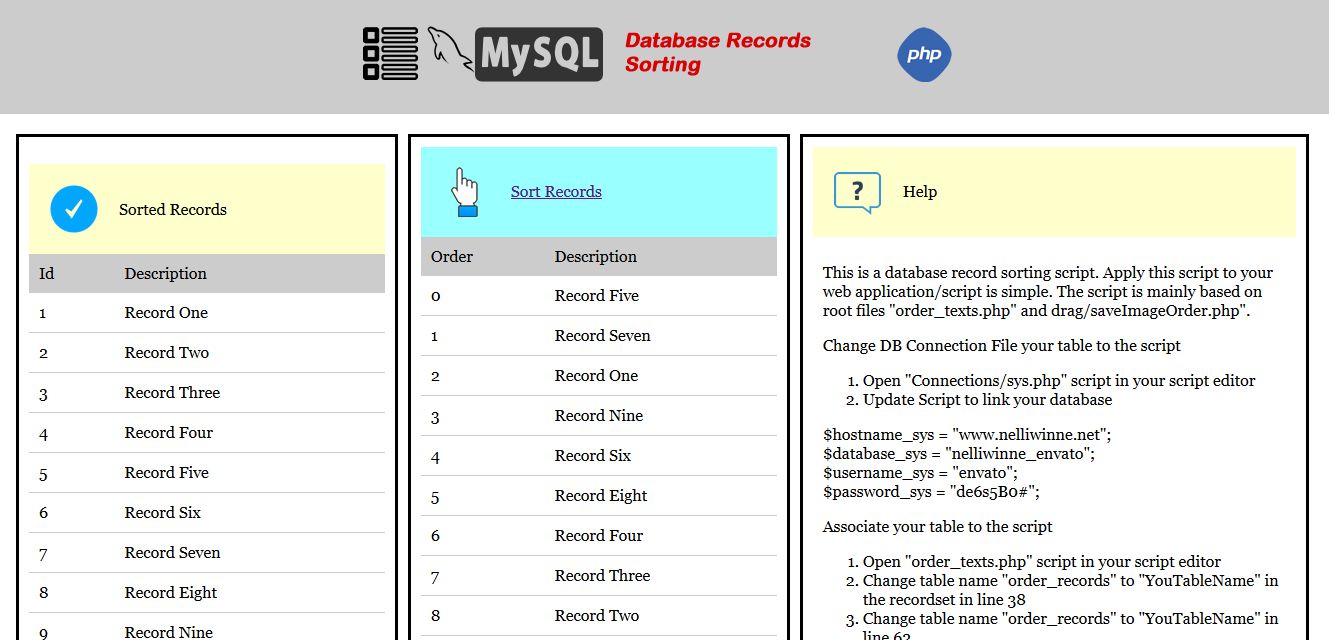Viewport: 1332px width, 640px height.
Task: Click the Database Records Sorting title
Action: [717, 53]
